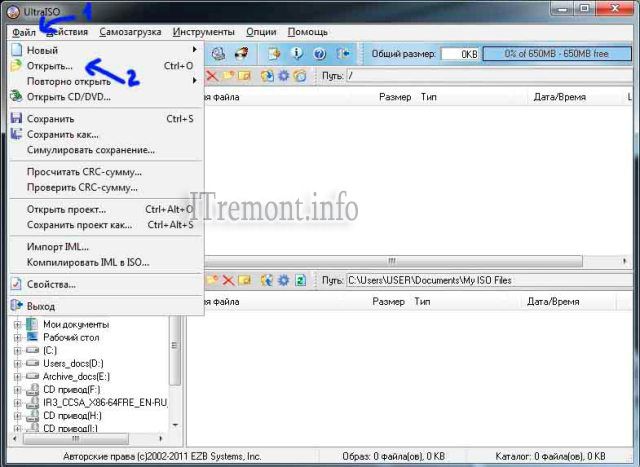Open the Файл menu
Viewport: 640px width, 467px height.
(x=24, y=32)
